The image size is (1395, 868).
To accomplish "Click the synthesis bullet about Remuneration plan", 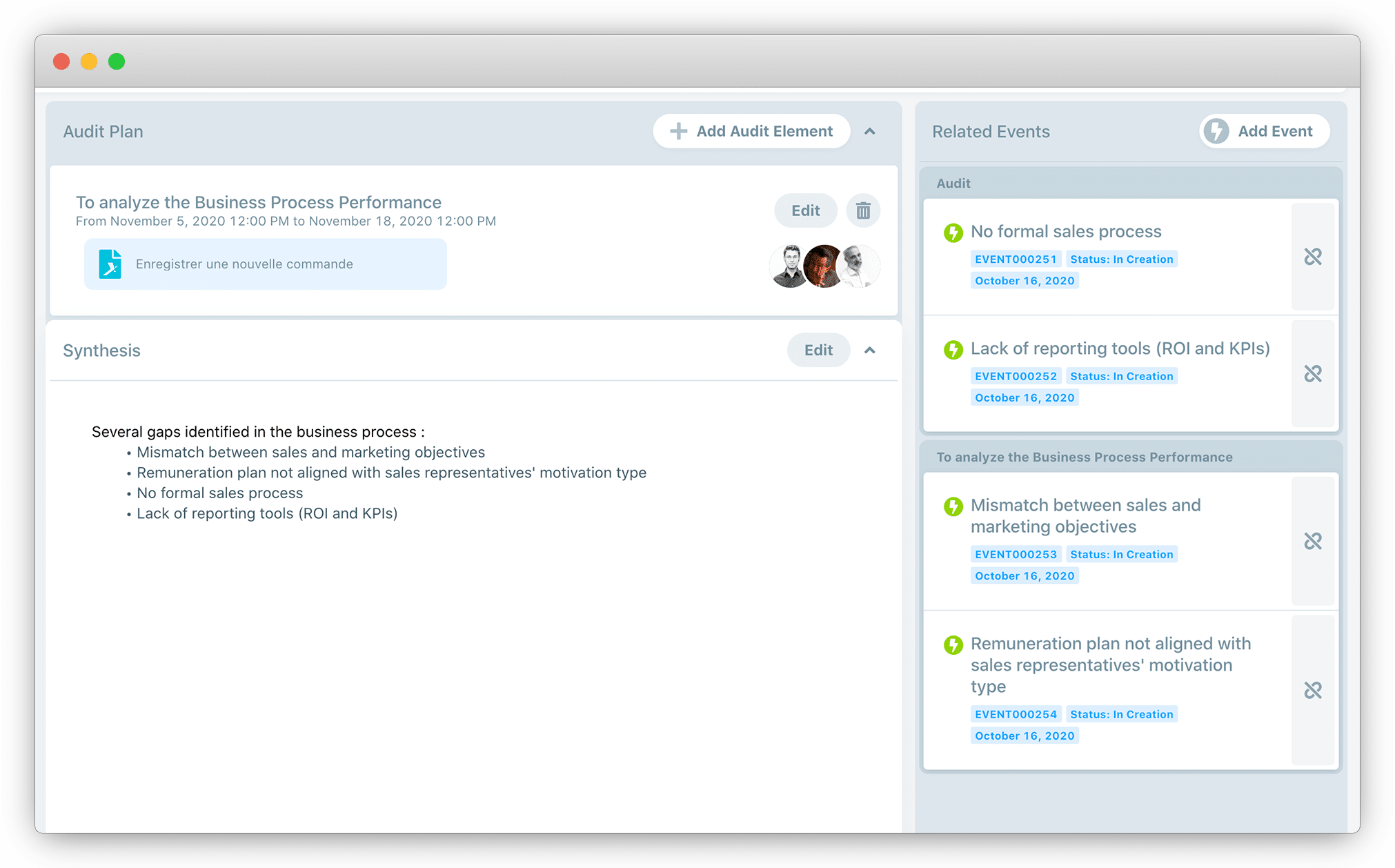I will point(391,473).
